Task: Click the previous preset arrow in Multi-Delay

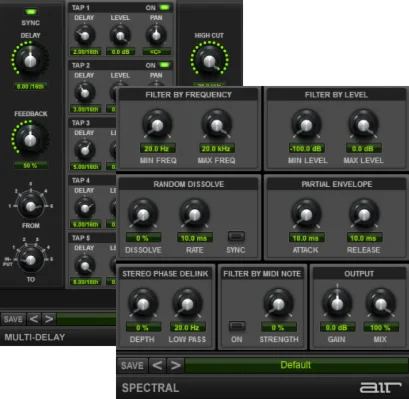Action: (x=34, y=319)
